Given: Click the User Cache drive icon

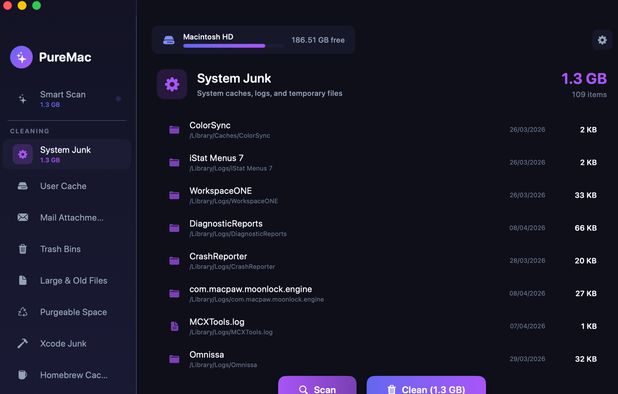Looking at the screenshot, I should [x=23, y=186].
